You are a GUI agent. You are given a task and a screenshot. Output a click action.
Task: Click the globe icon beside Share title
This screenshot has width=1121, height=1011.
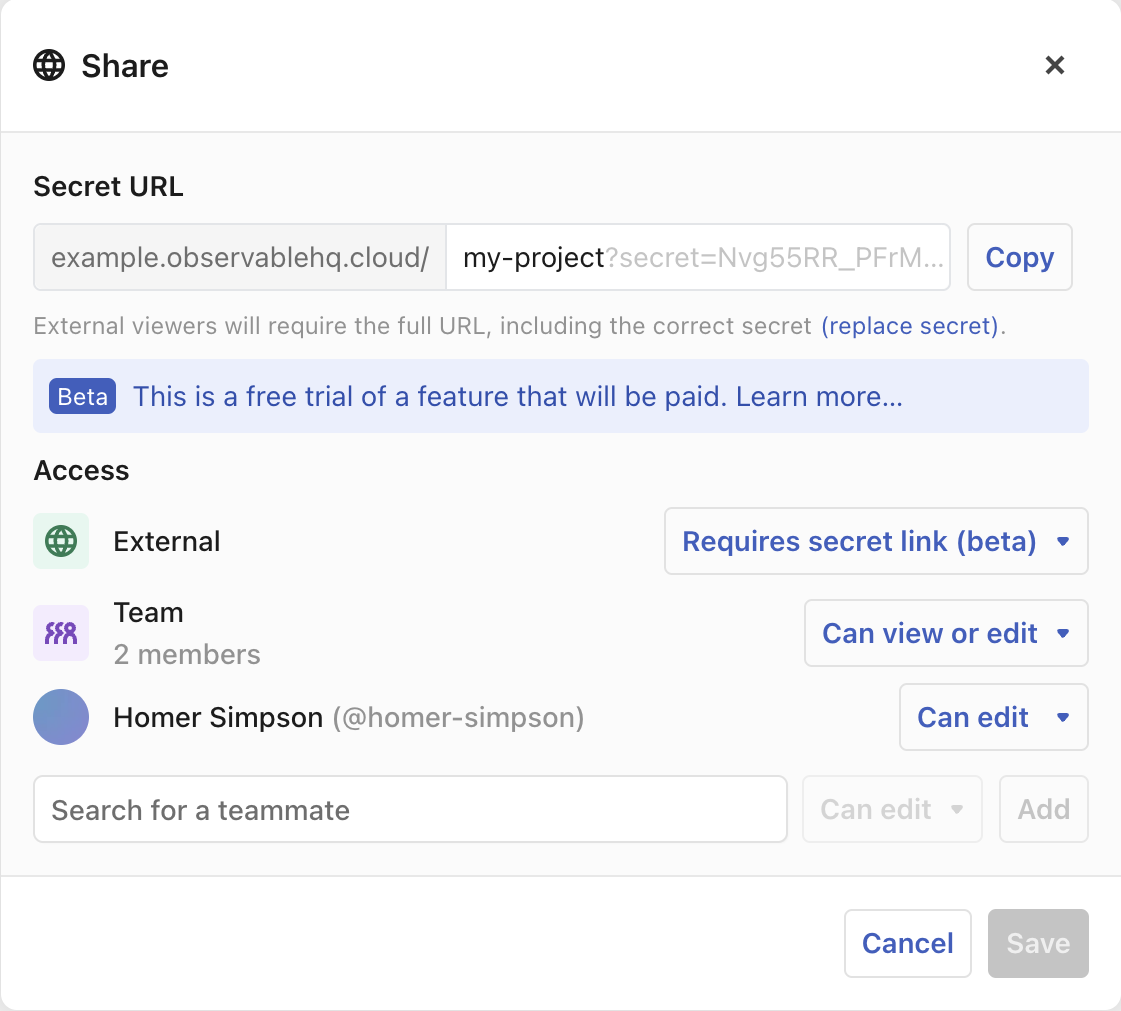tap(49, 65)
